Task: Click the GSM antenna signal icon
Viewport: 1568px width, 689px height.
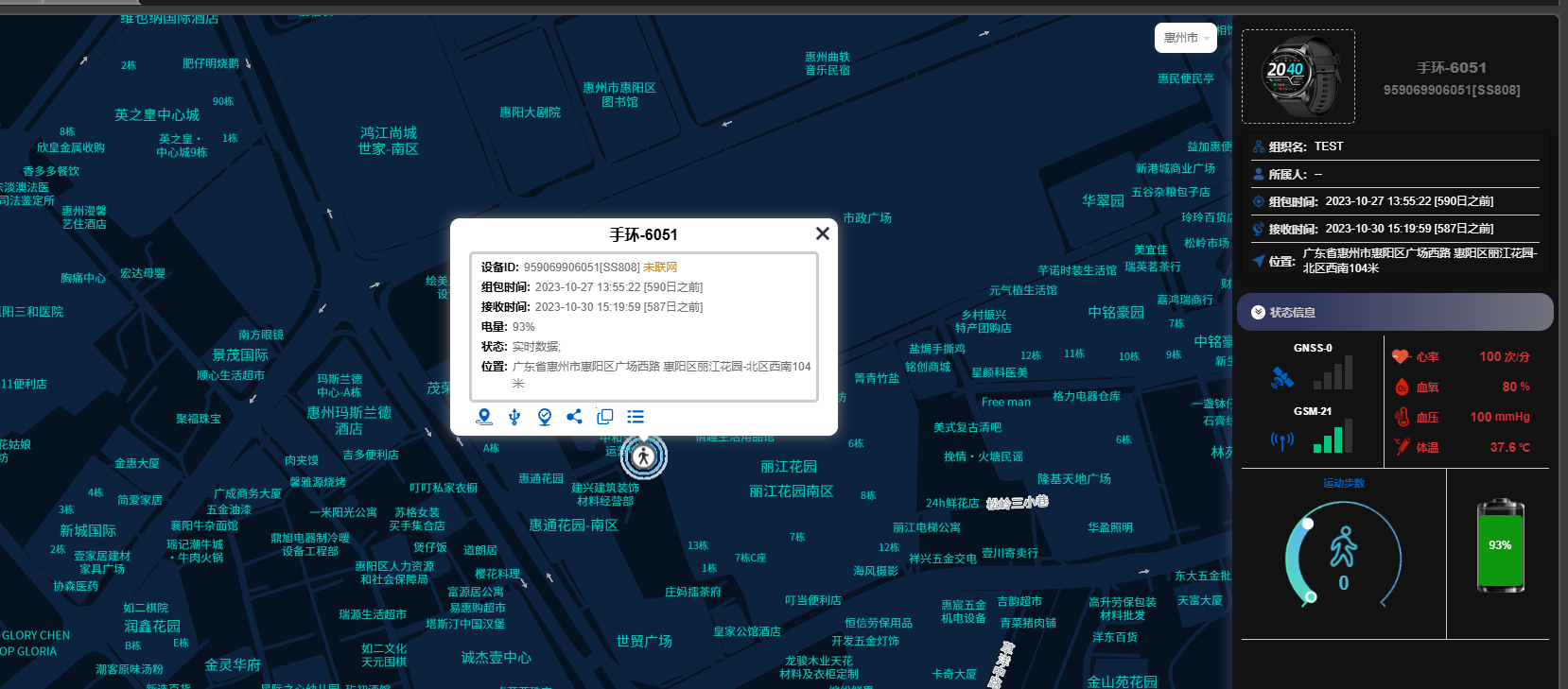Action: tap(1281, 440)
